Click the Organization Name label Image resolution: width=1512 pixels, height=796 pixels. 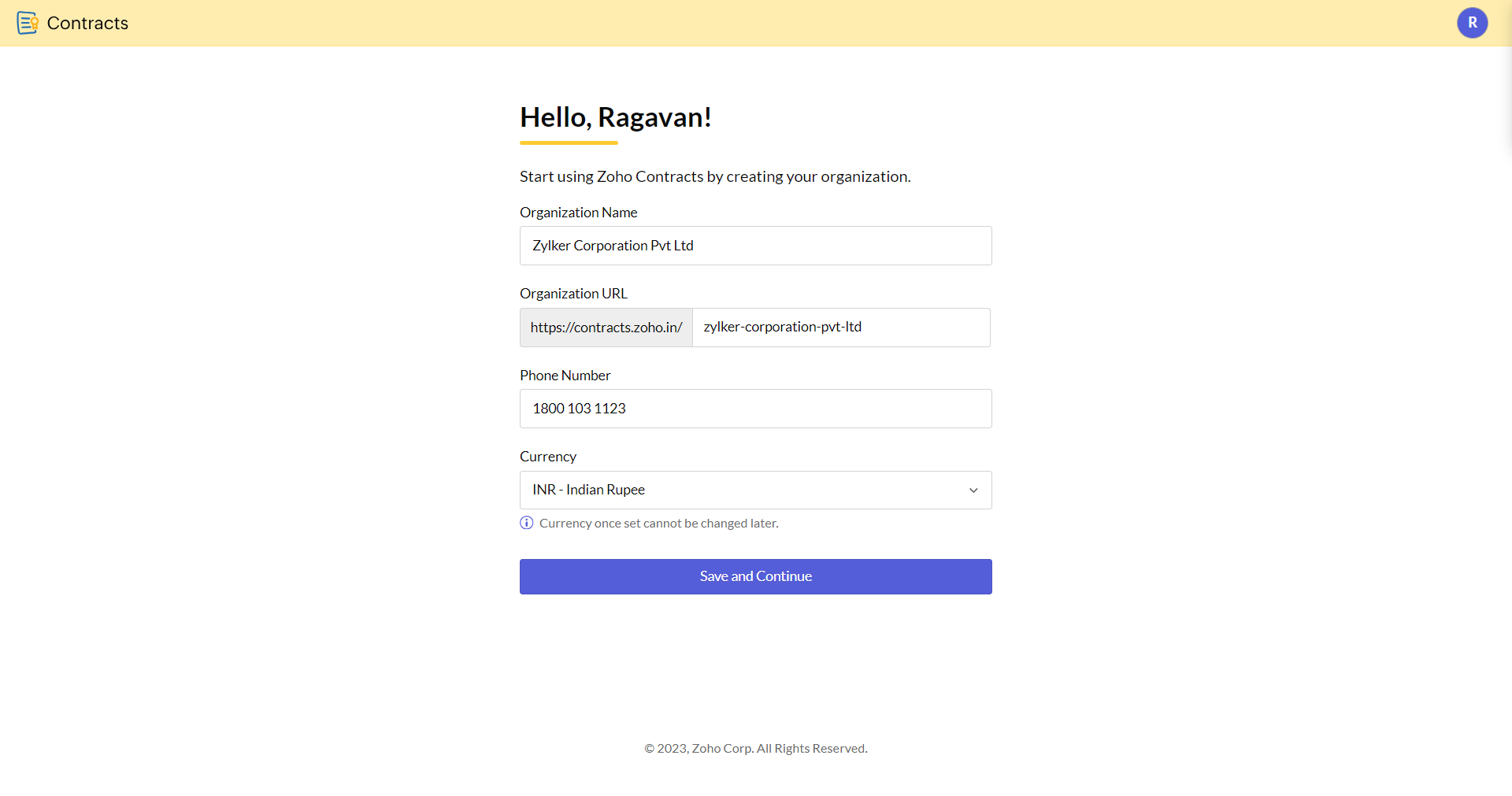pyautogui.click(x=578, y=213)
